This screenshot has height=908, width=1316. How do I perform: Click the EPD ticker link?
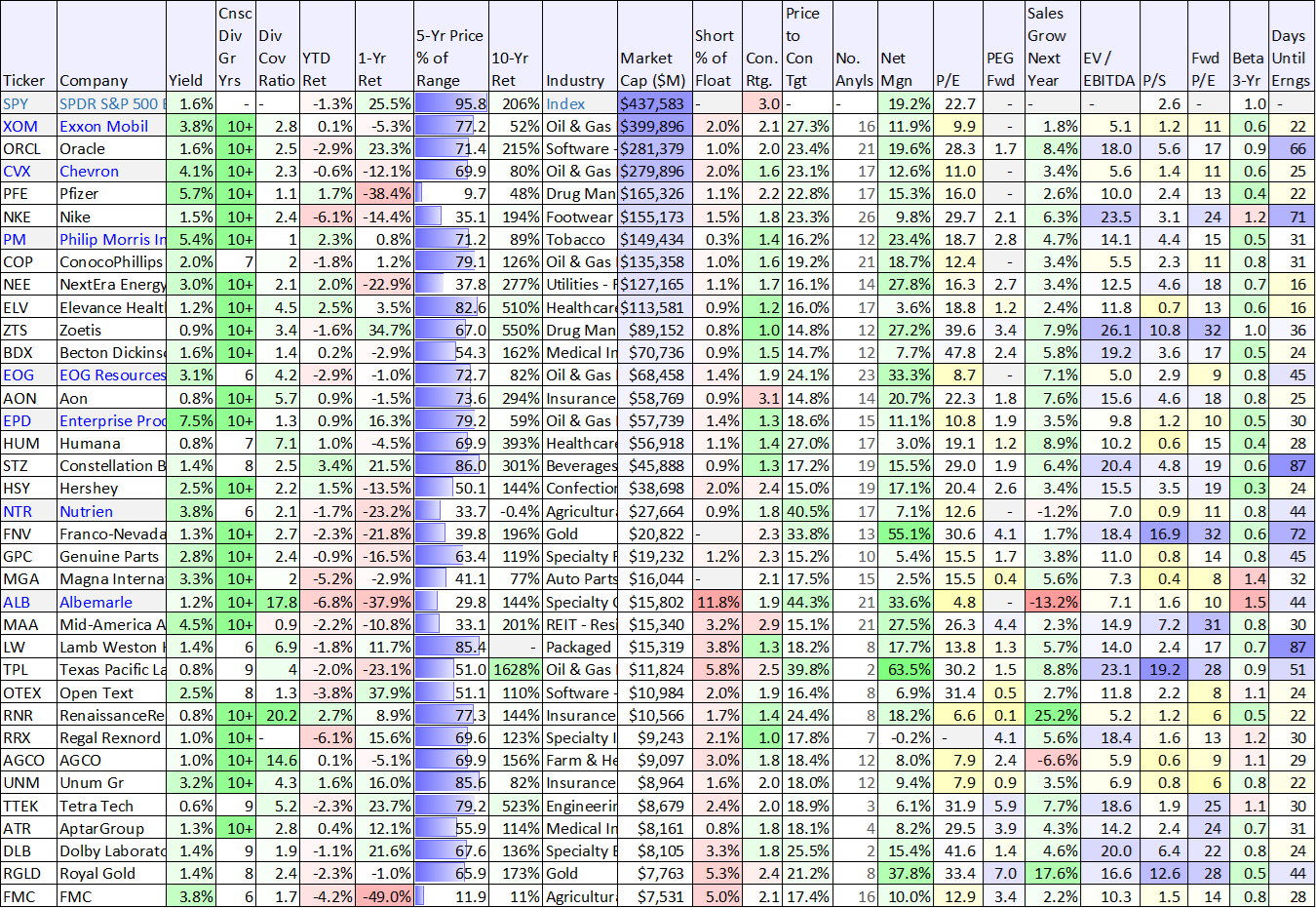pos(17,420)
